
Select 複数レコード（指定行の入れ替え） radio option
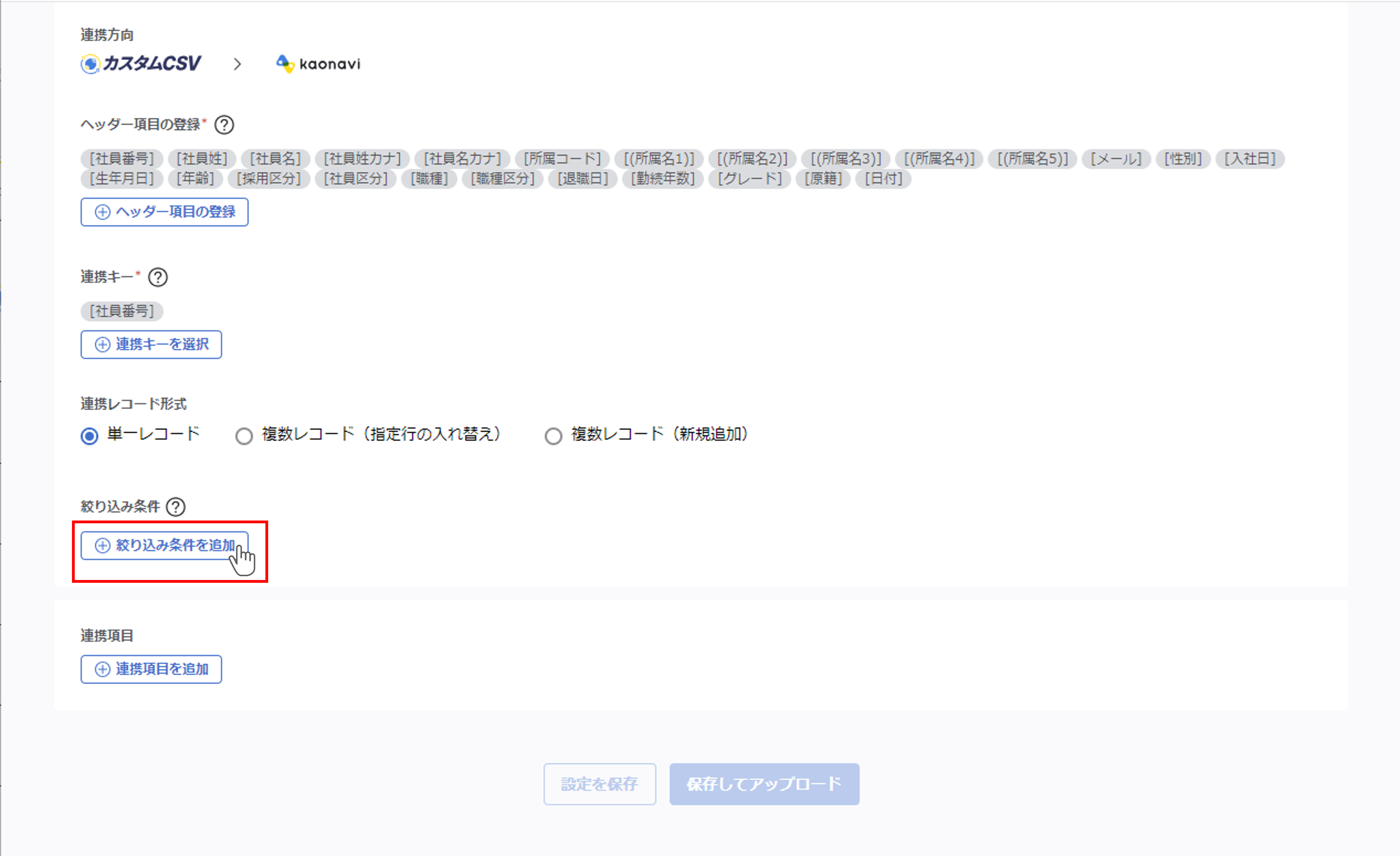[x=244, y=436]
